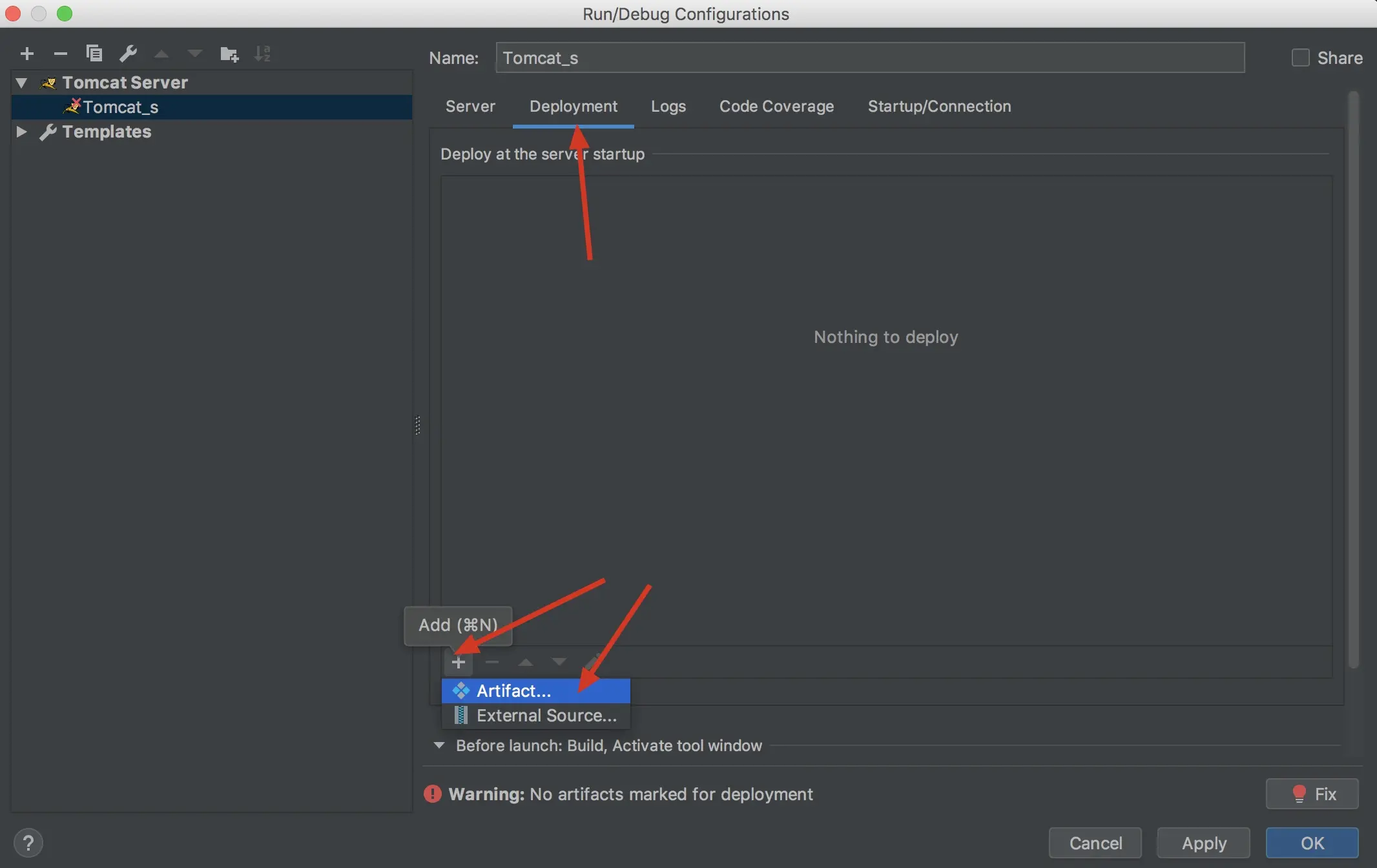
Task: Copy the Tomcat_s configuration
Action: pos(94,54)
